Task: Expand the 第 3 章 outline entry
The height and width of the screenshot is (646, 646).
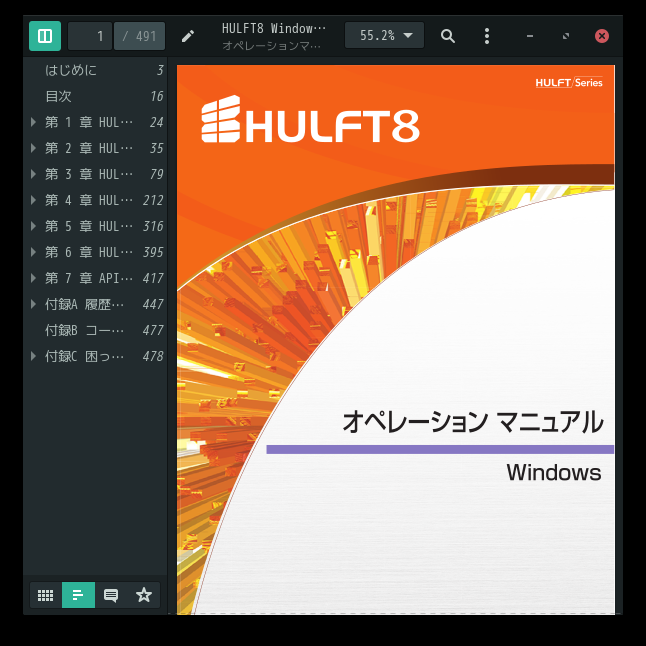Action: (x=33, y=174)
